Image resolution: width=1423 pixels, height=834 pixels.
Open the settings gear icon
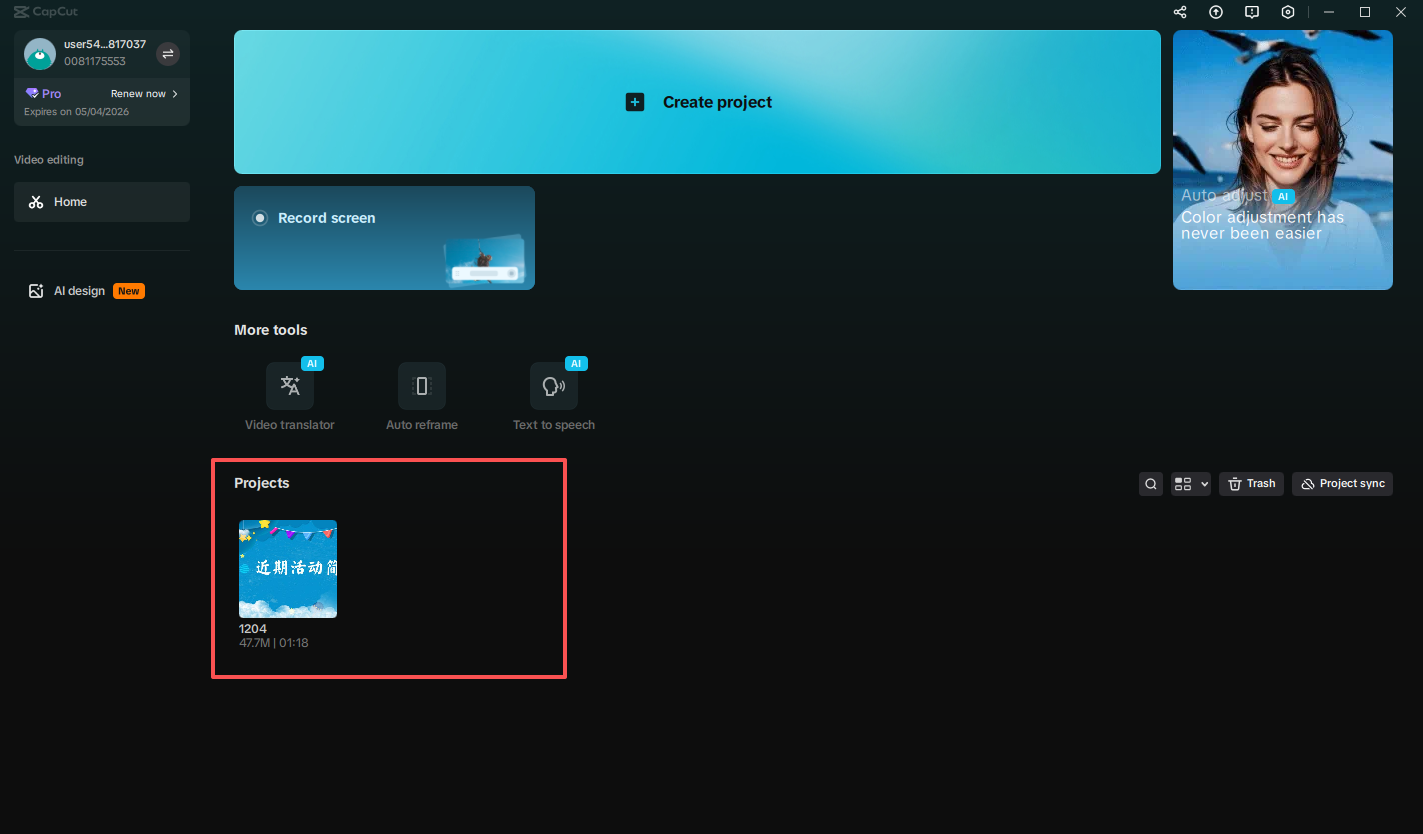[x=1287, y=12]
